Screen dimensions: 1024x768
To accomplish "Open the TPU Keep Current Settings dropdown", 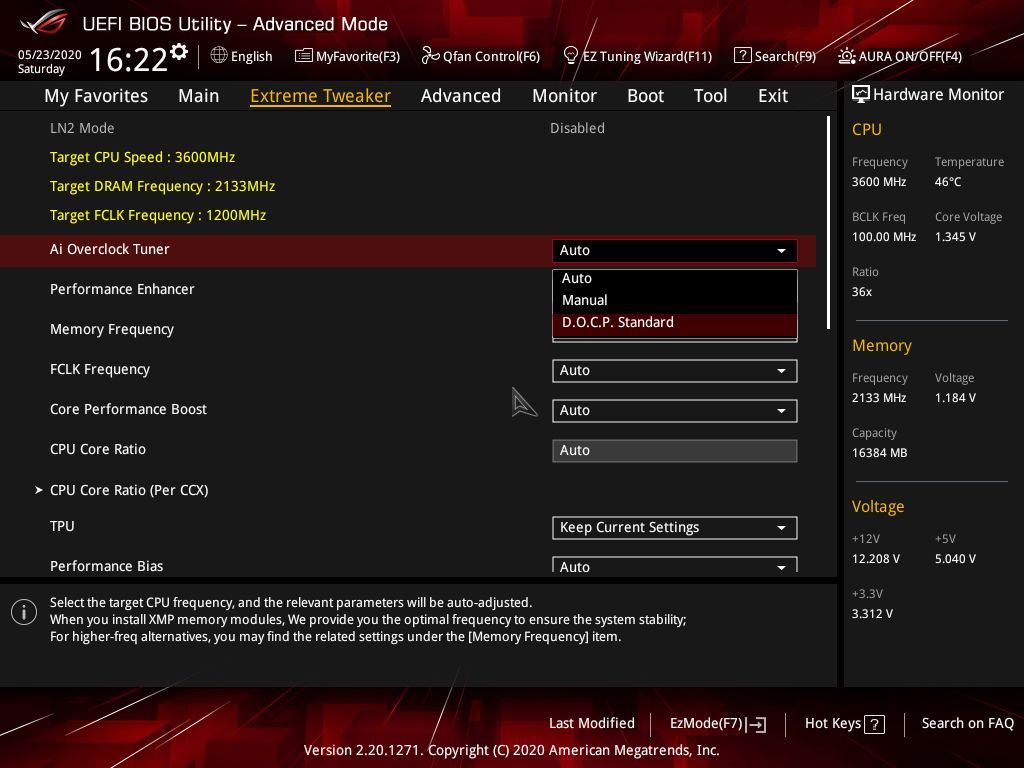I will point(675,528).
